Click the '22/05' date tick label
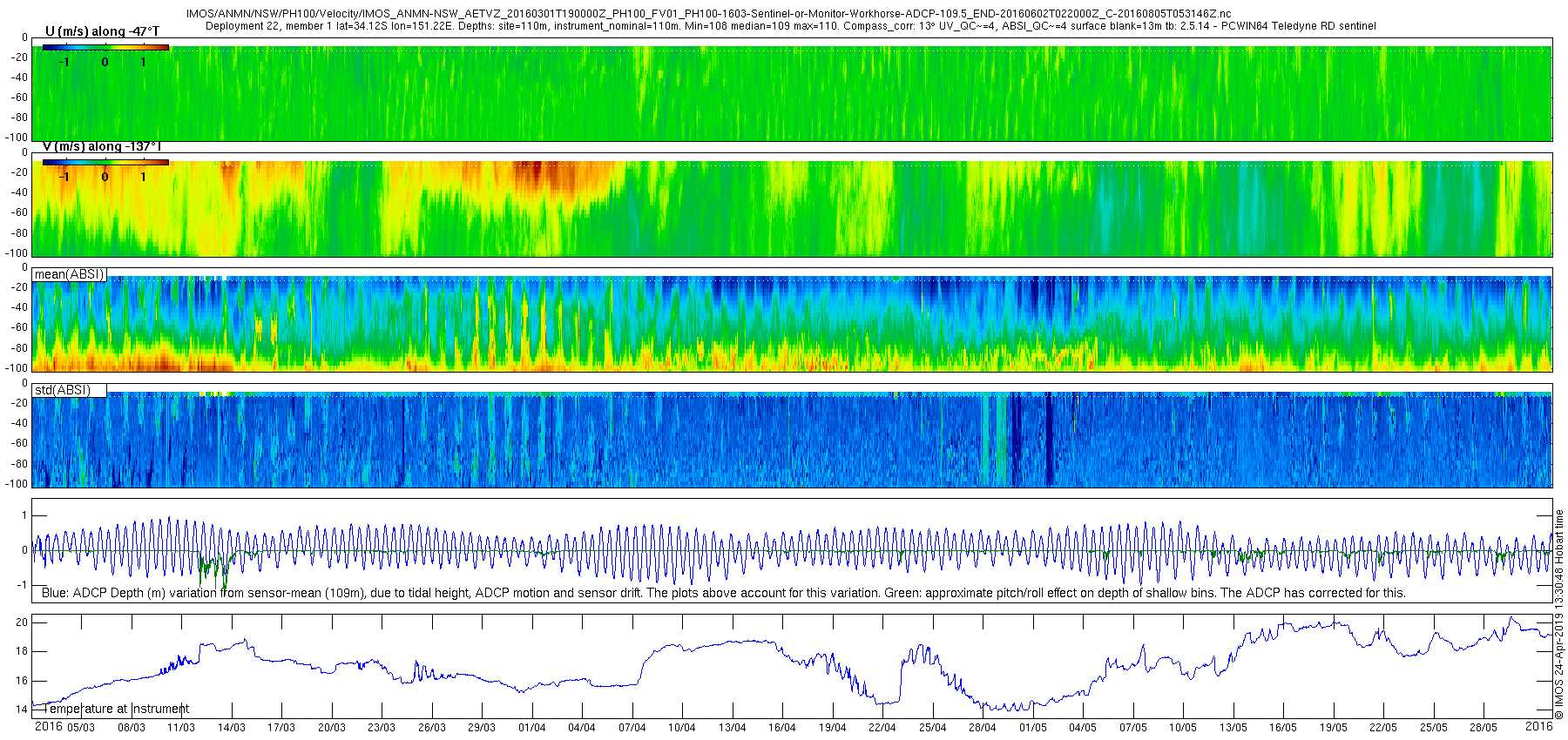The height and width of the screenshot is (740, 1568). coord(1383,728)
